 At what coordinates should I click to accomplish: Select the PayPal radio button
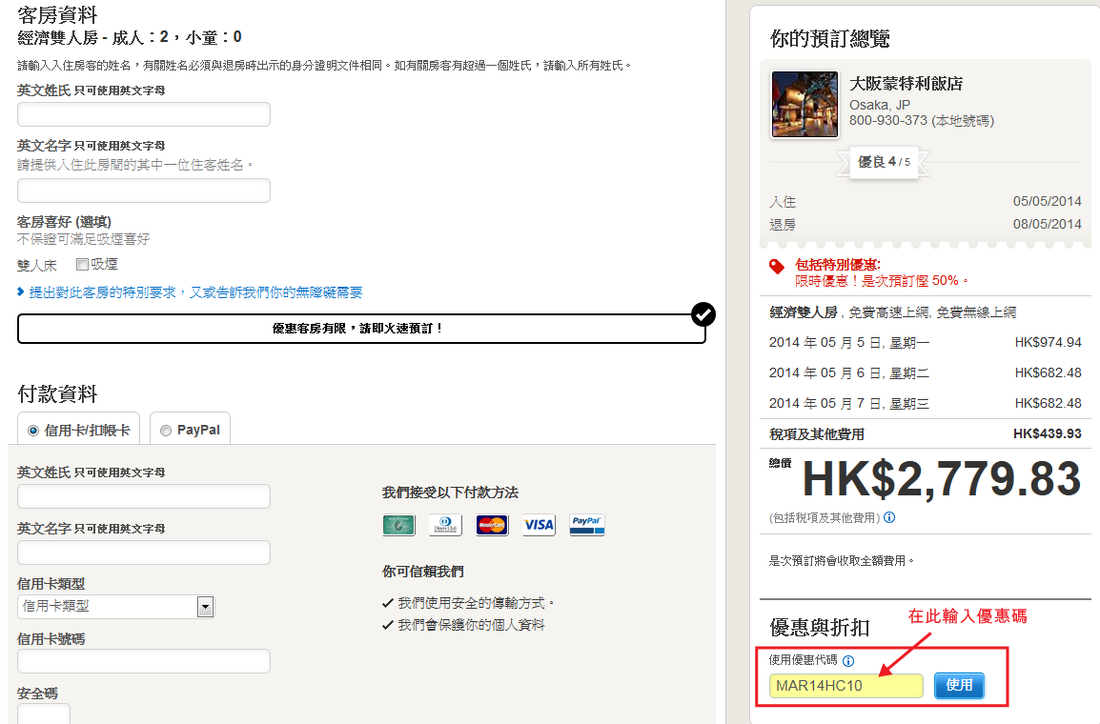[165, 431]
